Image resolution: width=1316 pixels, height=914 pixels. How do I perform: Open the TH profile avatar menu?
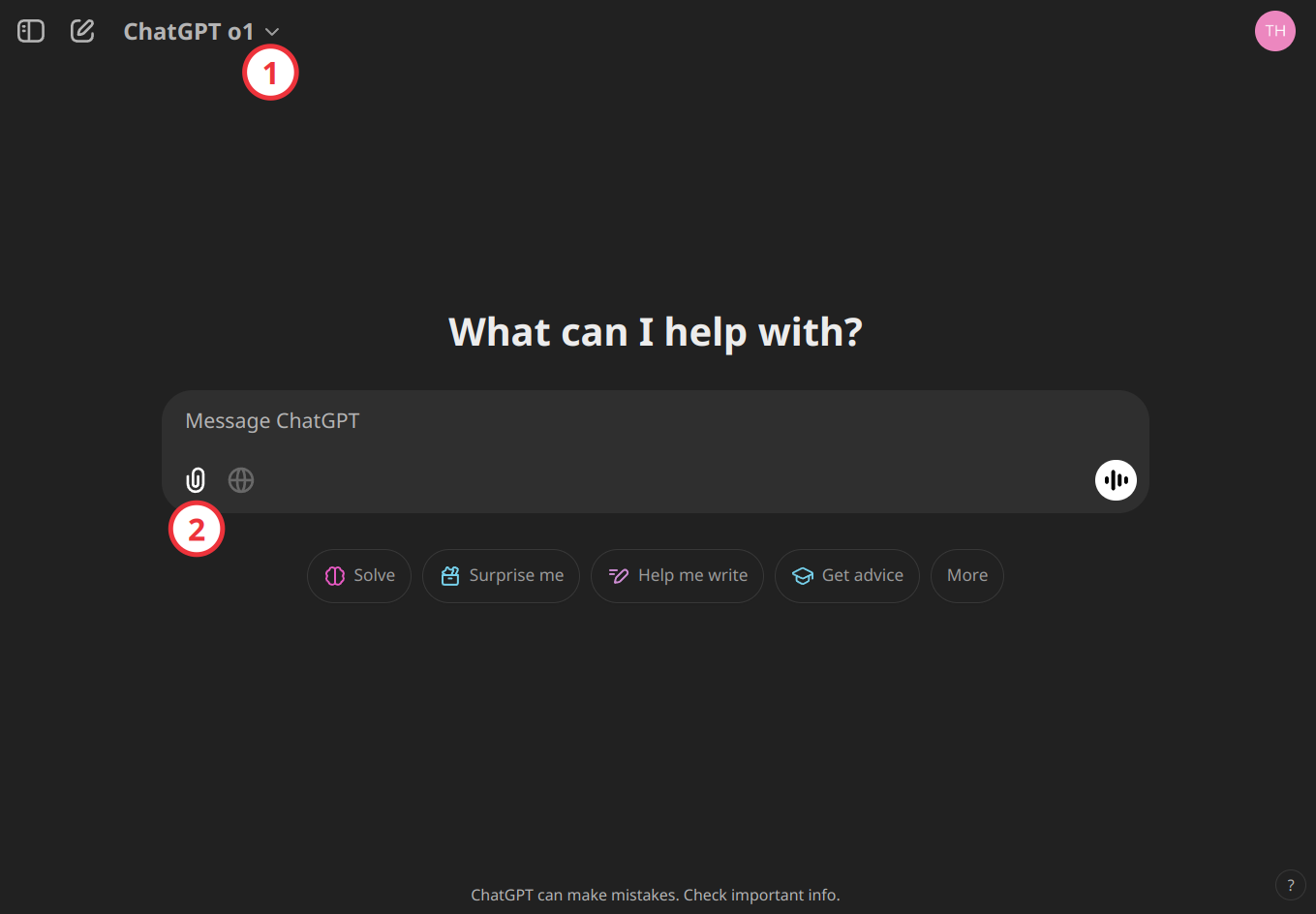1274,31
